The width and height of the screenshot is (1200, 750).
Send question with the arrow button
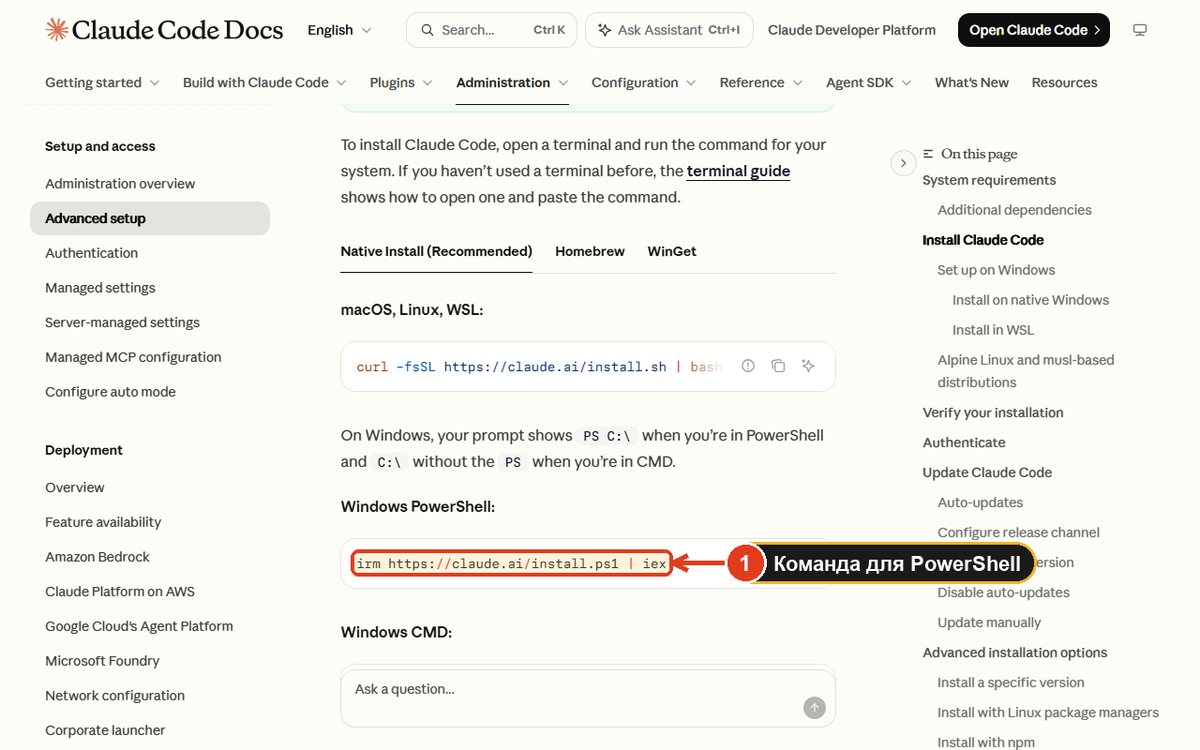(814, 708)
